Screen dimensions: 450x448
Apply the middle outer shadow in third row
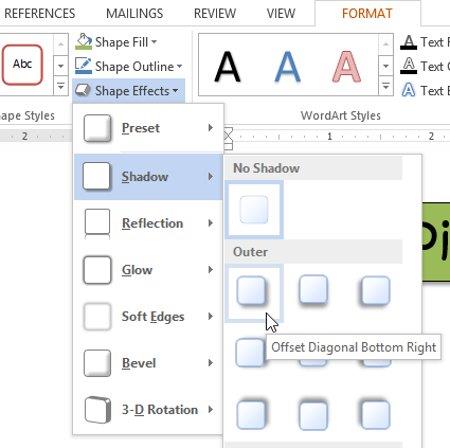point(313,415)
